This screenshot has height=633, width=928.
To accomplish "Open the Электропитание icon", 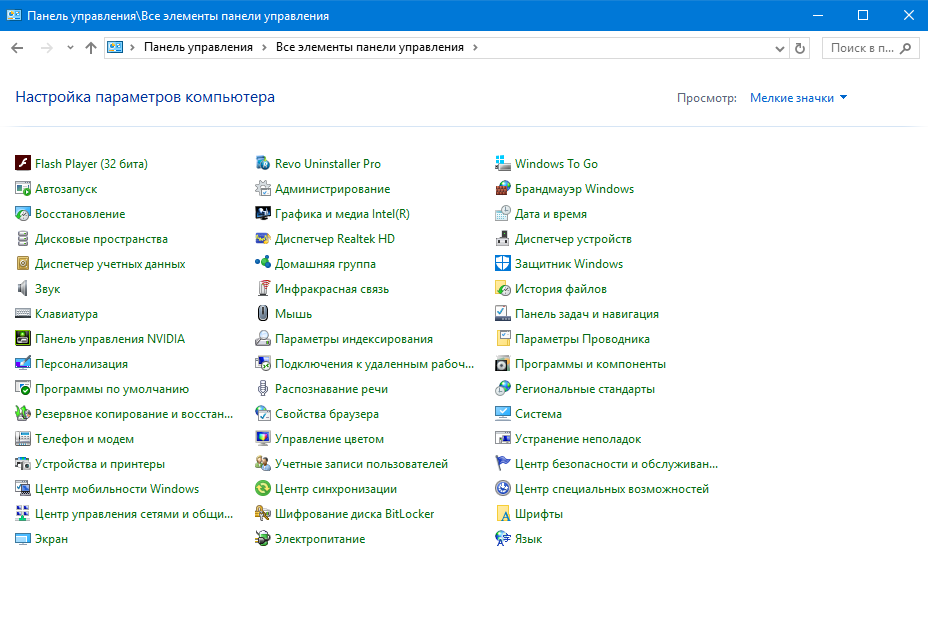I will pos(263,538).
